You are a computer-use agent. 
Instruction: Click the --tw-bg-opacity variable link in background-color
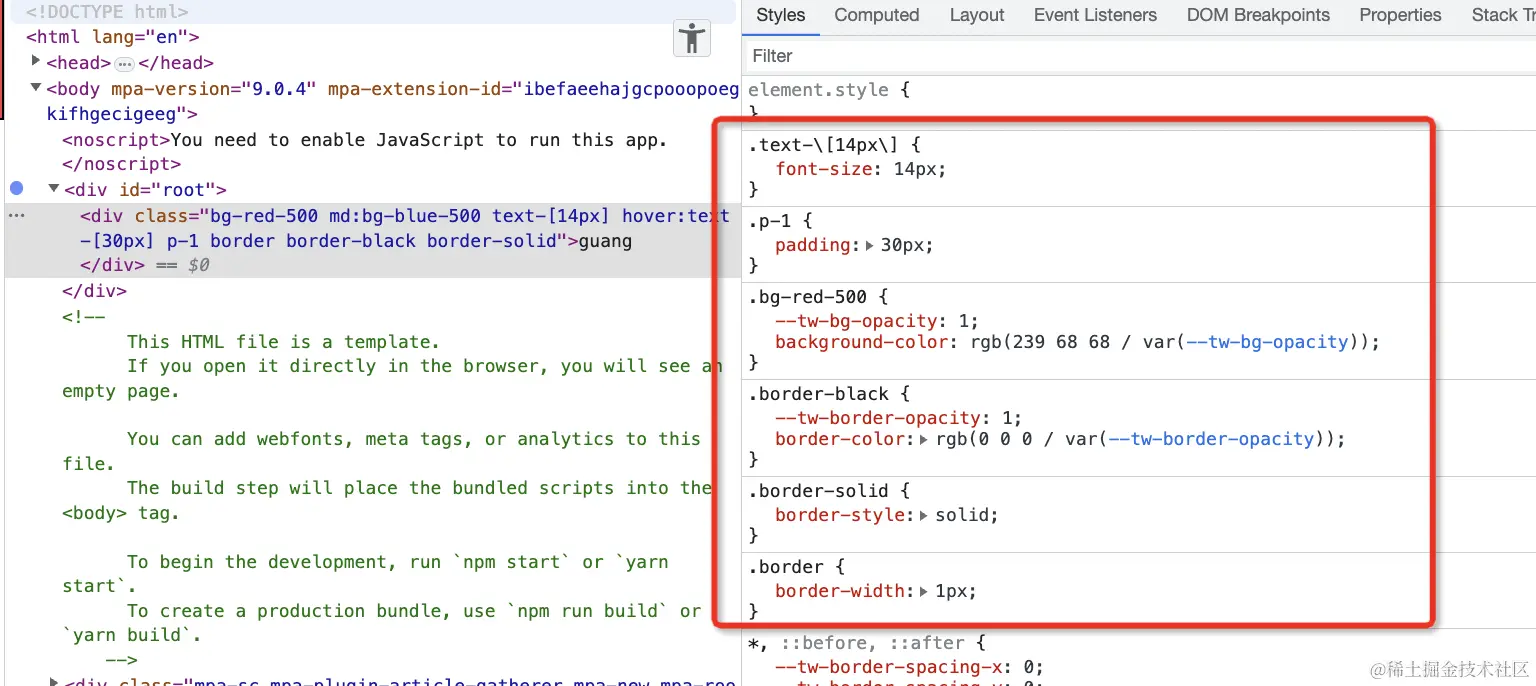1267,342
